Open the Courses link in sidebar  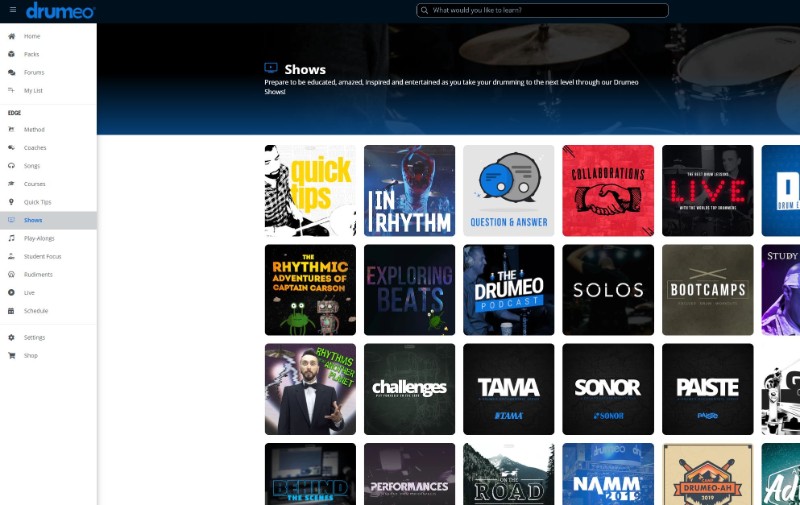pos(34,184)
